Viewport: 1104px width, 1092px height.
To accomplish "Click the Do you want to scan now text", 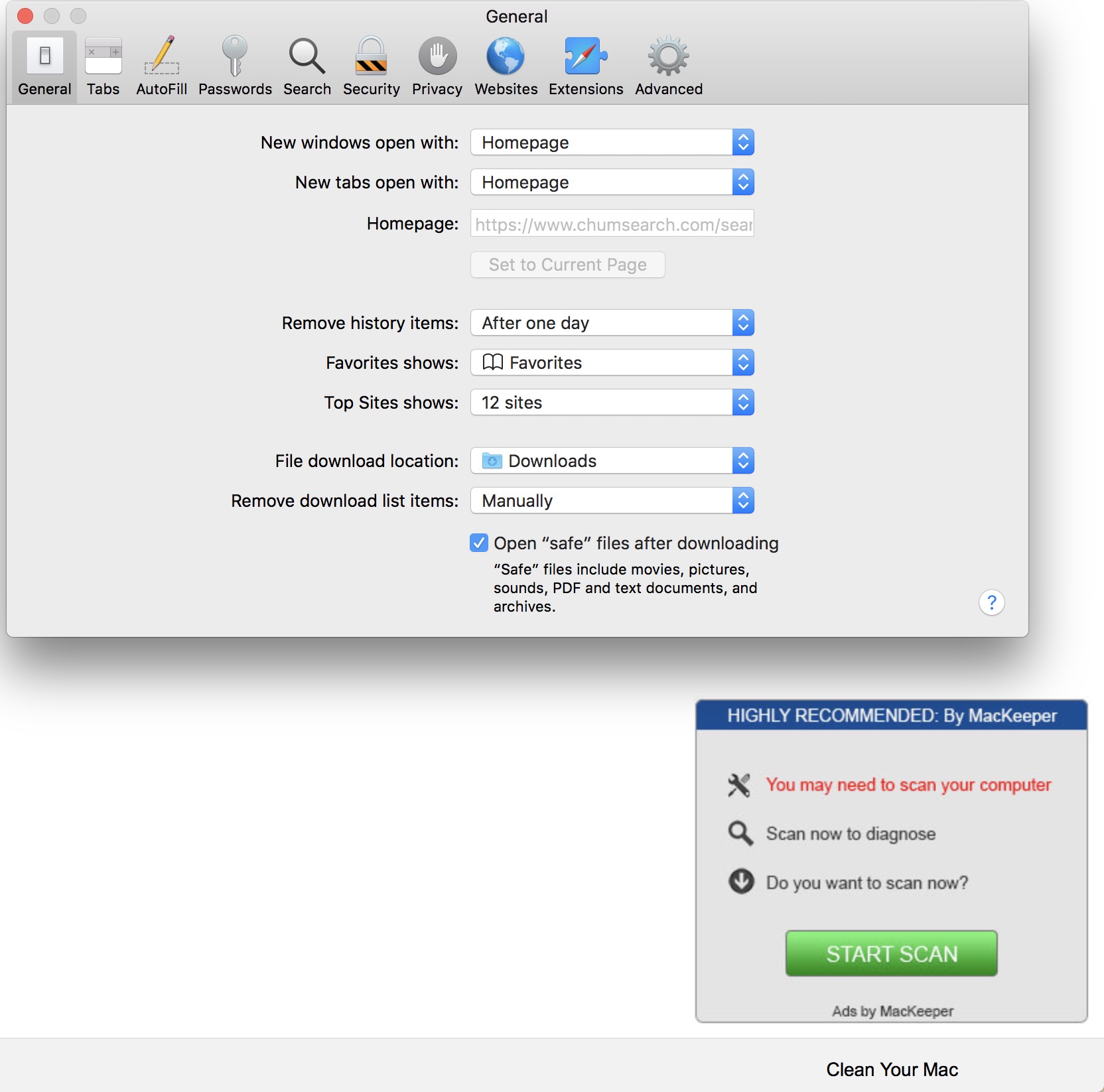I will coord(867,882).
